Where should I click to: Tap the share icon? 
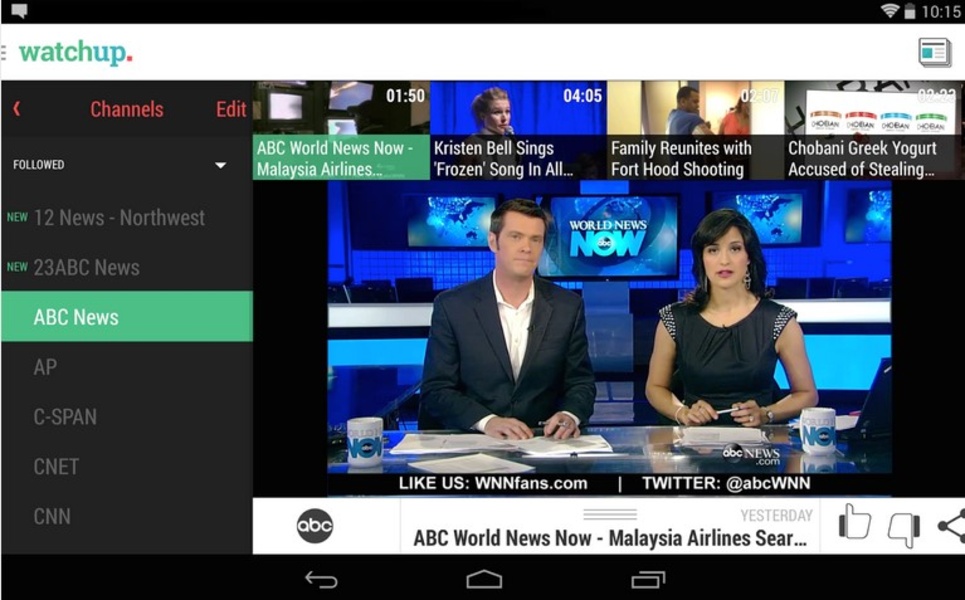pos(951,525)
